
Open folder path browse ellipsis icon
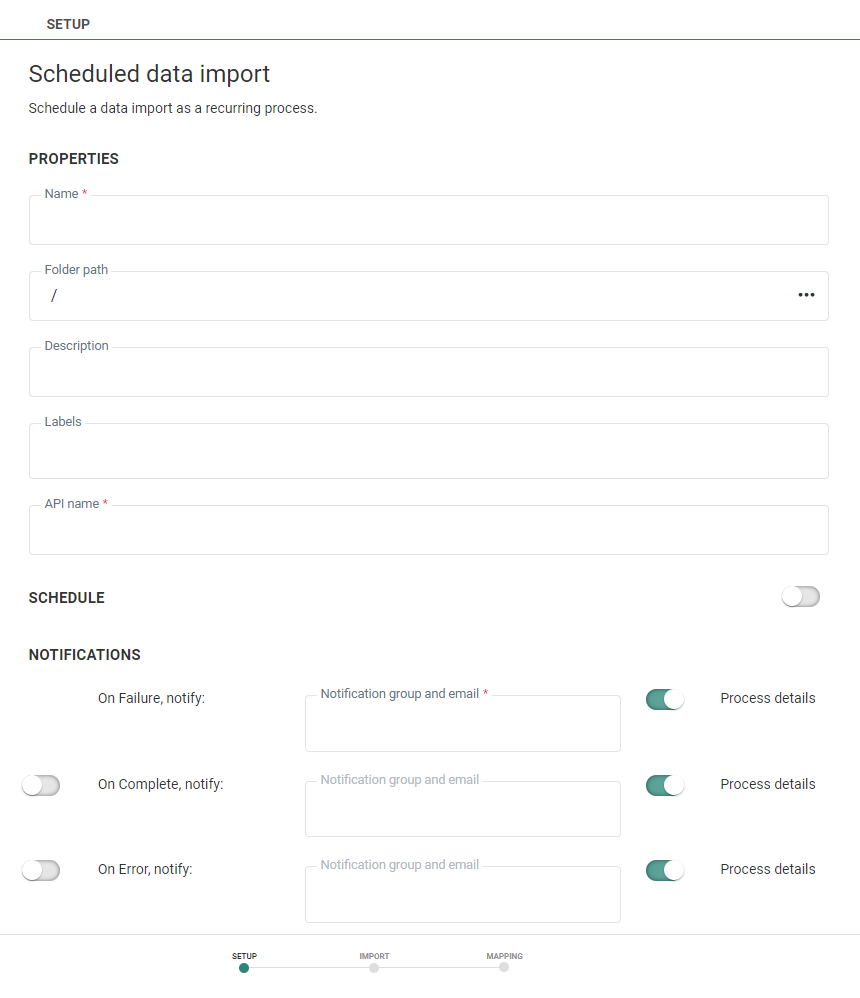pos(806,295)
